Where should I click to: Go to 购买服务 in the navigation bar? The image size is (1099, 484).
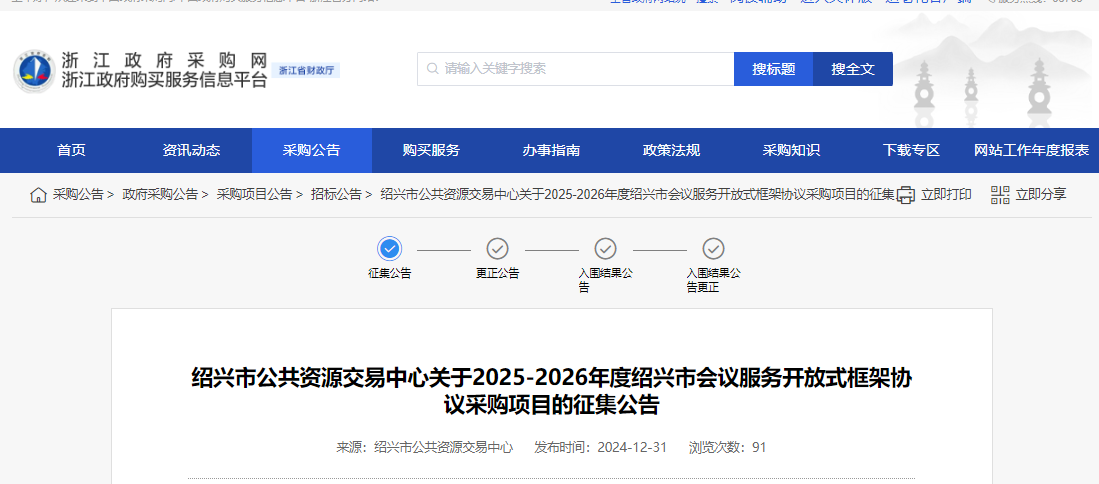pos(431,150)
